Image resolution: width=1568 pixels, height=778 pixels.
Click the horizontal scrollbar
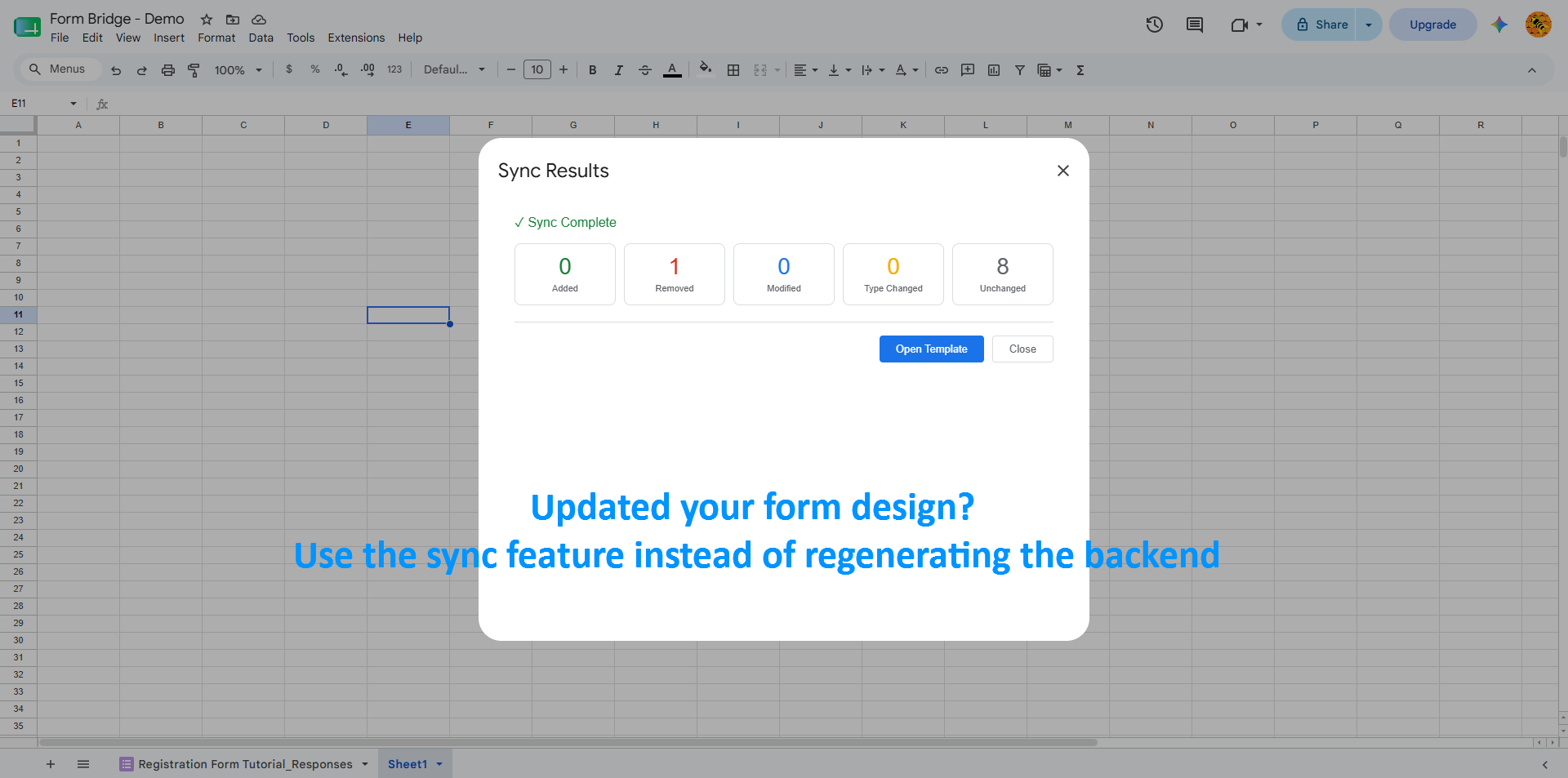[568, 743]
